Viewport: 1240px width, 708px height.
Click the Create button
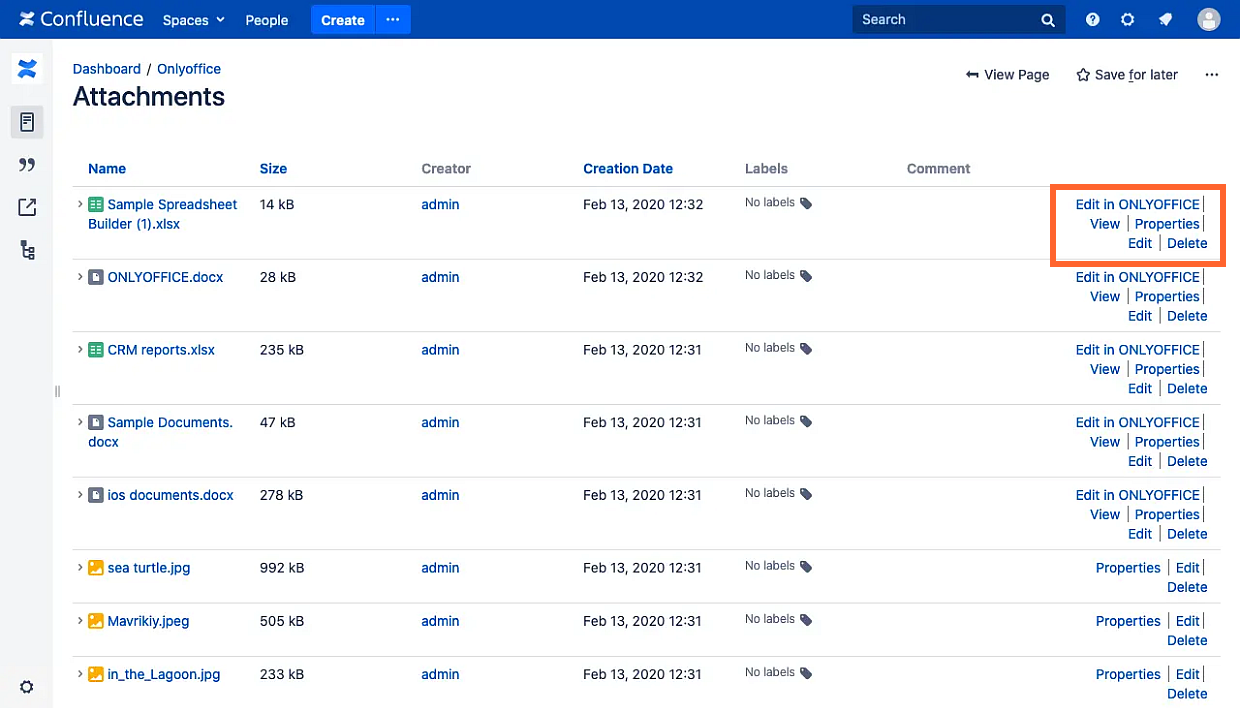point(342,20)
